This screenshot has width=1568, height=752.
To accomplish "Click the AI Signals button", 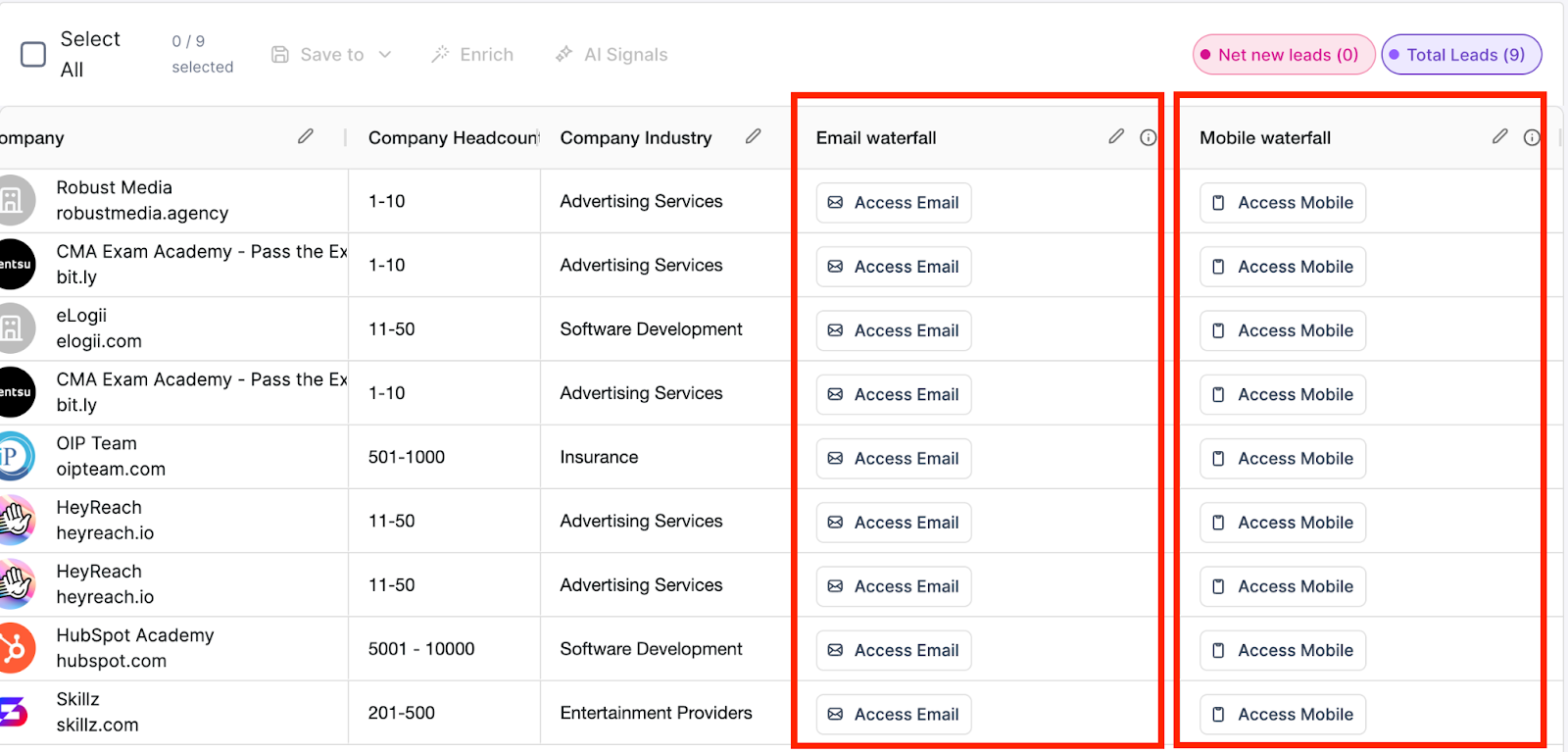I will (x=612, y=55).
